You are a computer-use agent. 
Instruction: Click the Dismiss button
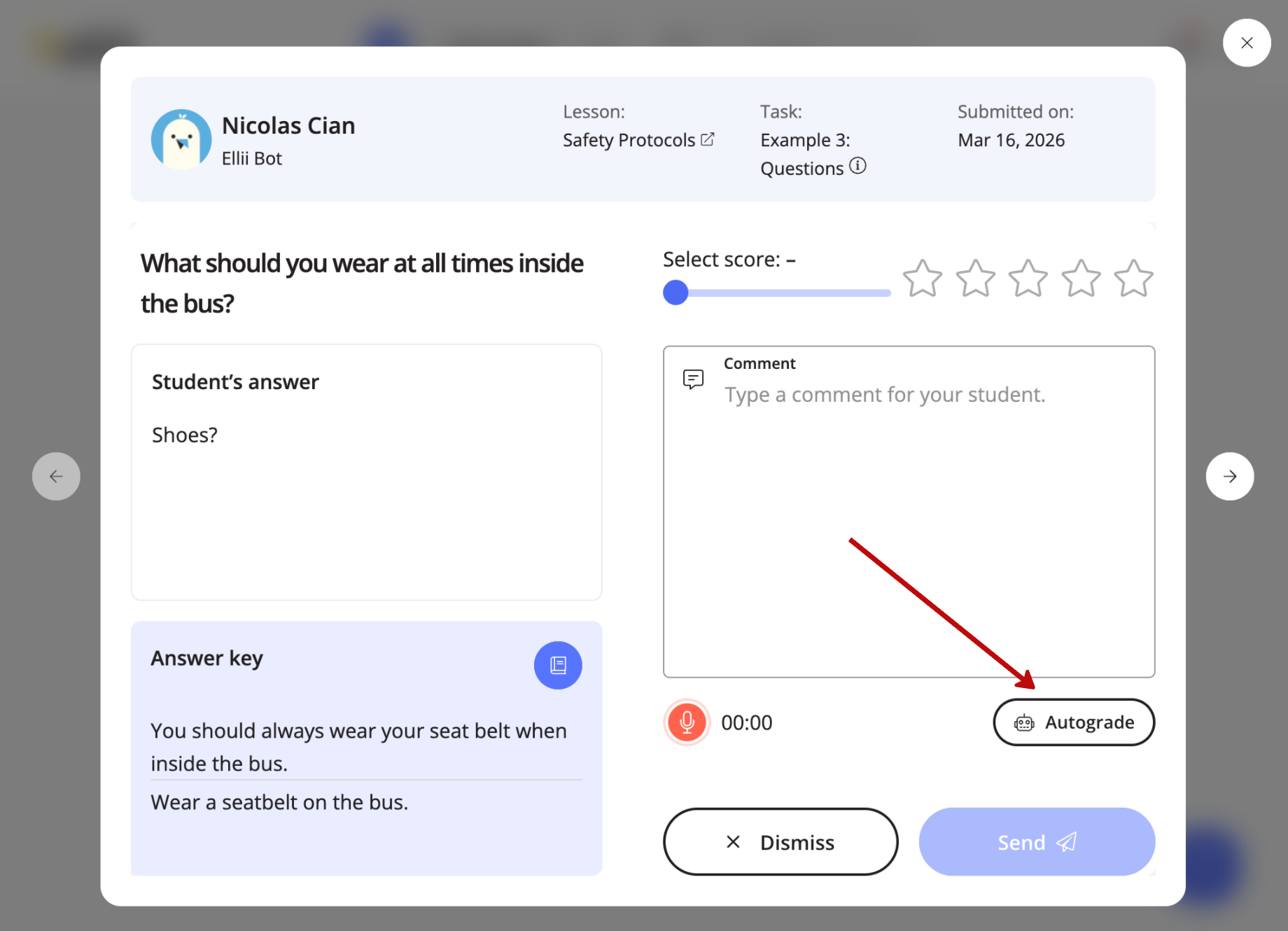[780, 841]
